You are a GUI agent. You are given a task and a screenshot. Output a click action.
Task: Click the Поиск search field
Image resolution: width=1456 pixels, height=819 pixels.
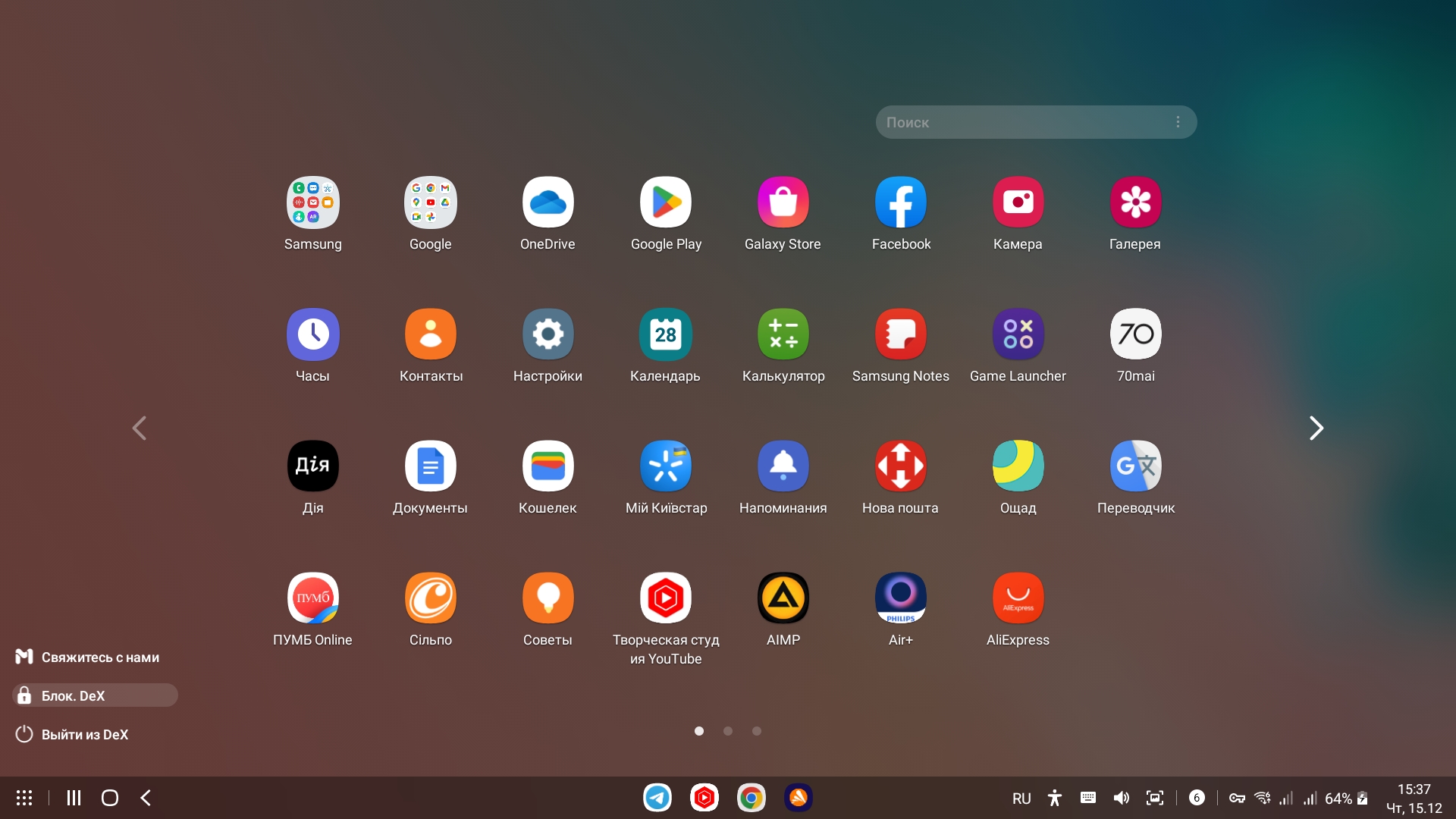[x=1036, y=122]
